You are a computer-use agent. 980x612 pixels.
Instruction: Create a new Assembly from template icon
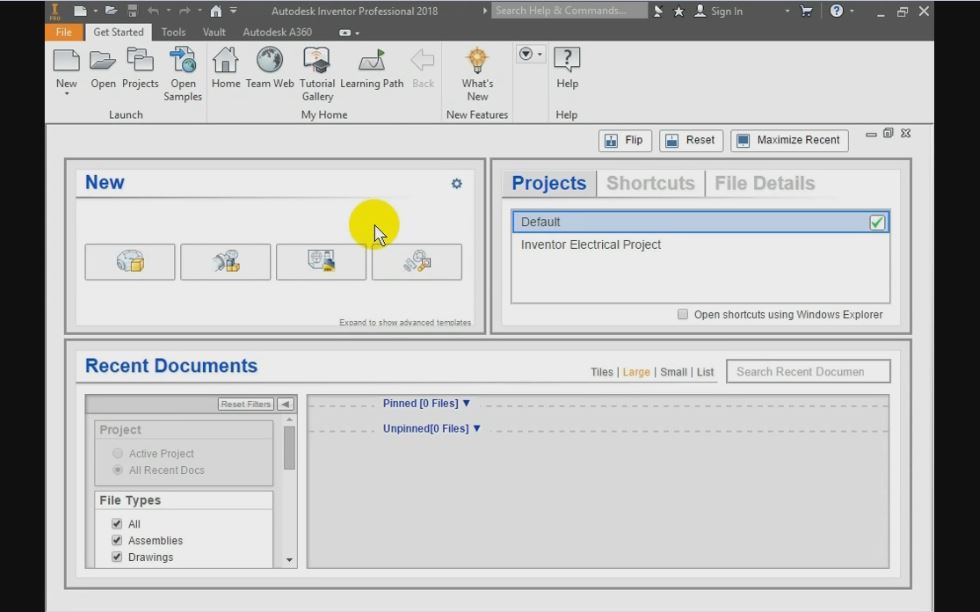tap(226, 261)
